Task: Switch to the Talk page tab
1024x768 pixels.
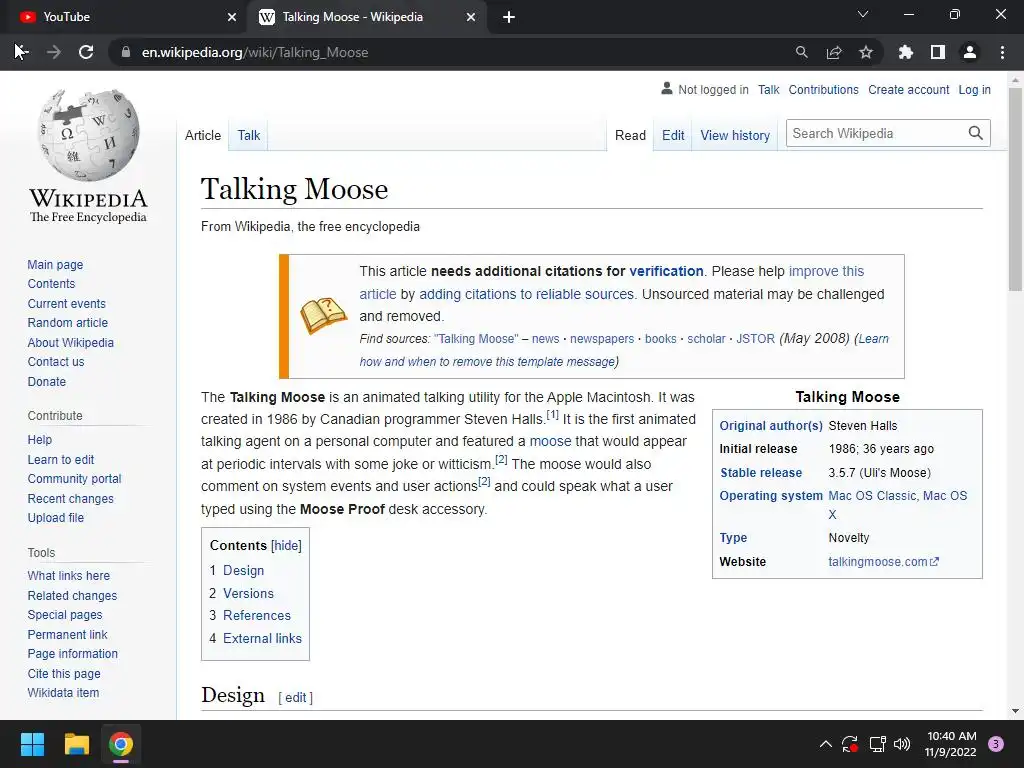Action: tap(249, 135)
